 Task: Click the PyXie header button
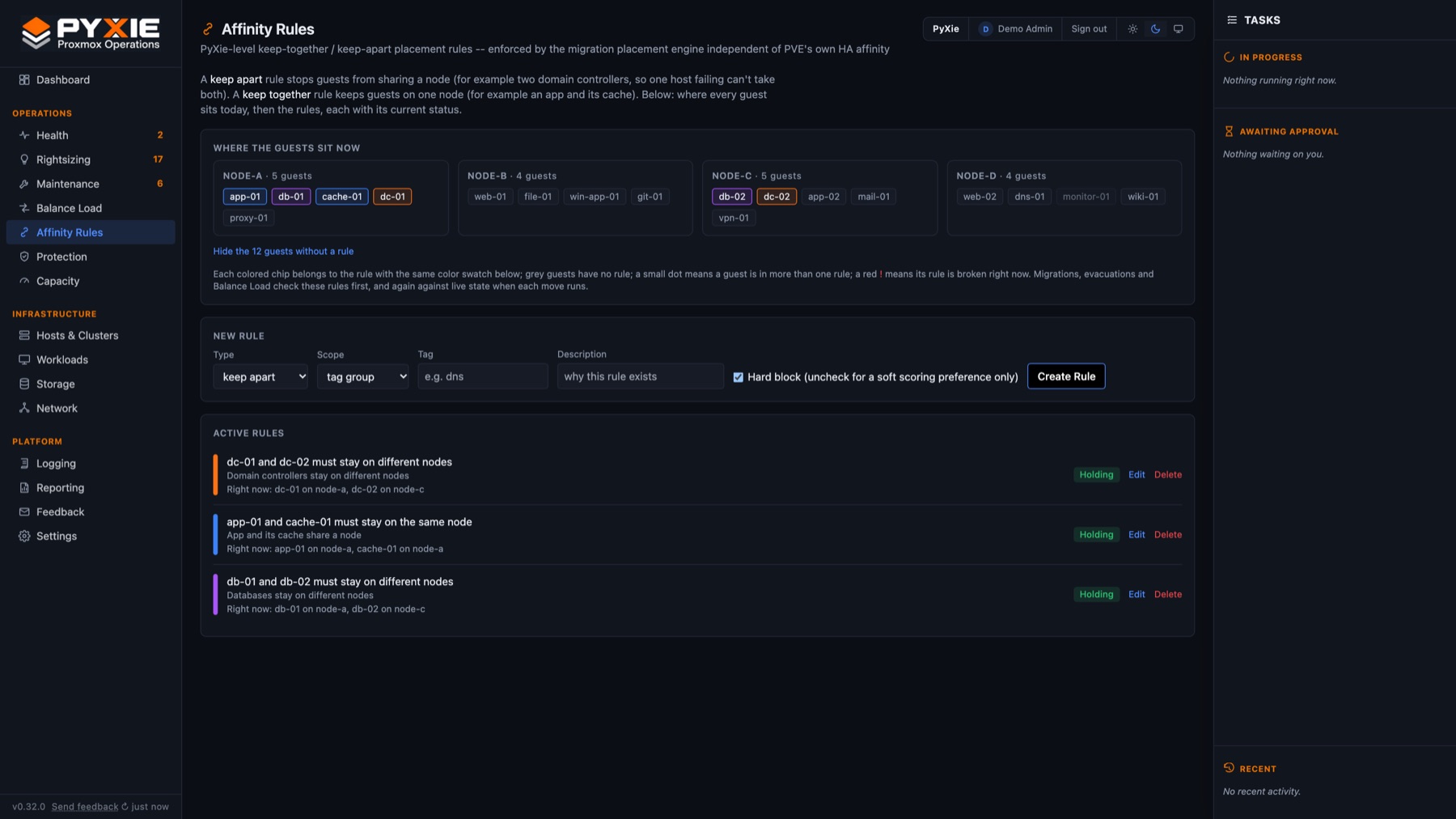946,29
